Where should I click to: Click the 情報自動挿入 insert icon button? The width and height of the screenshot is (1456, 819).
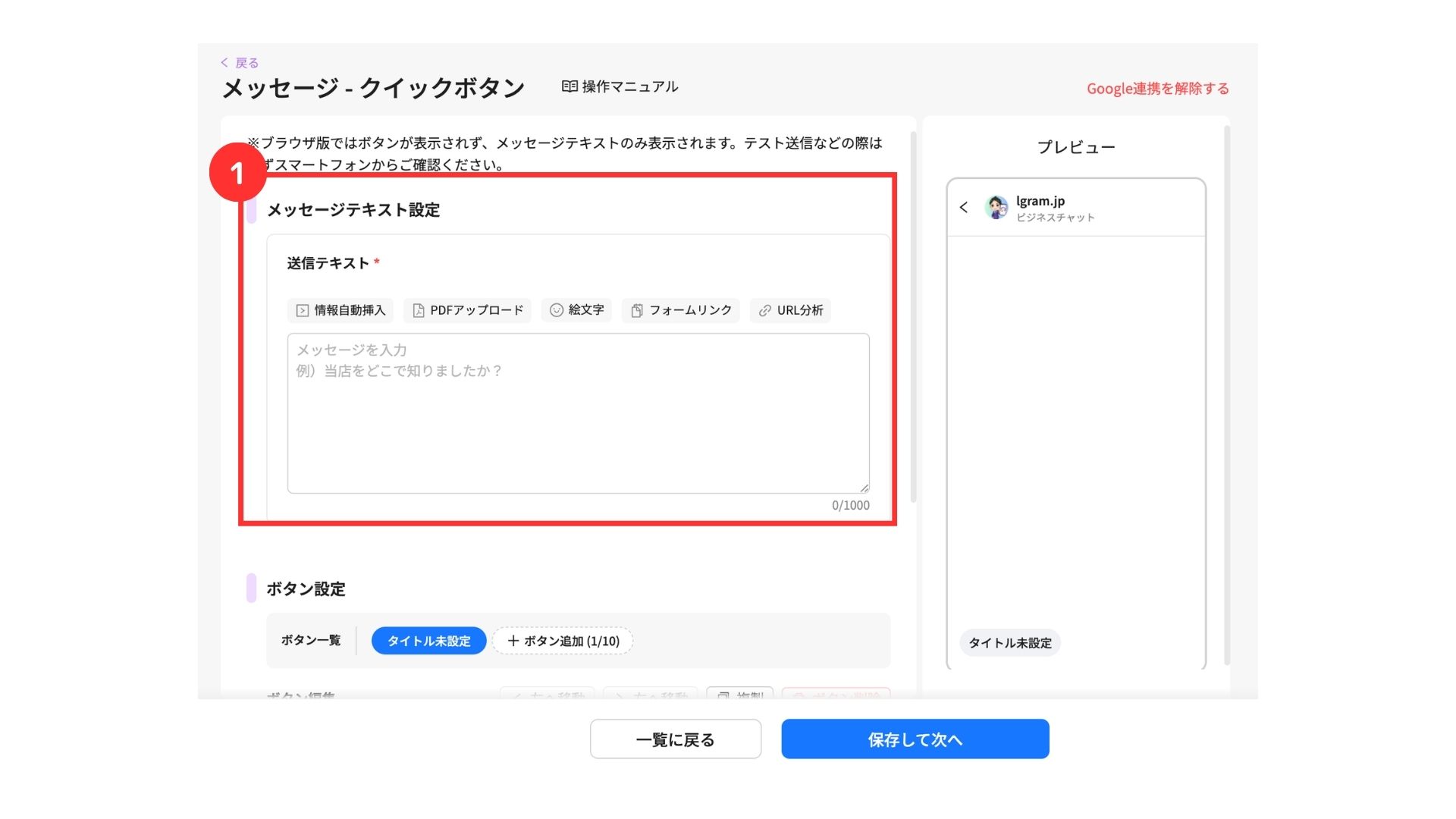point(303,310)
